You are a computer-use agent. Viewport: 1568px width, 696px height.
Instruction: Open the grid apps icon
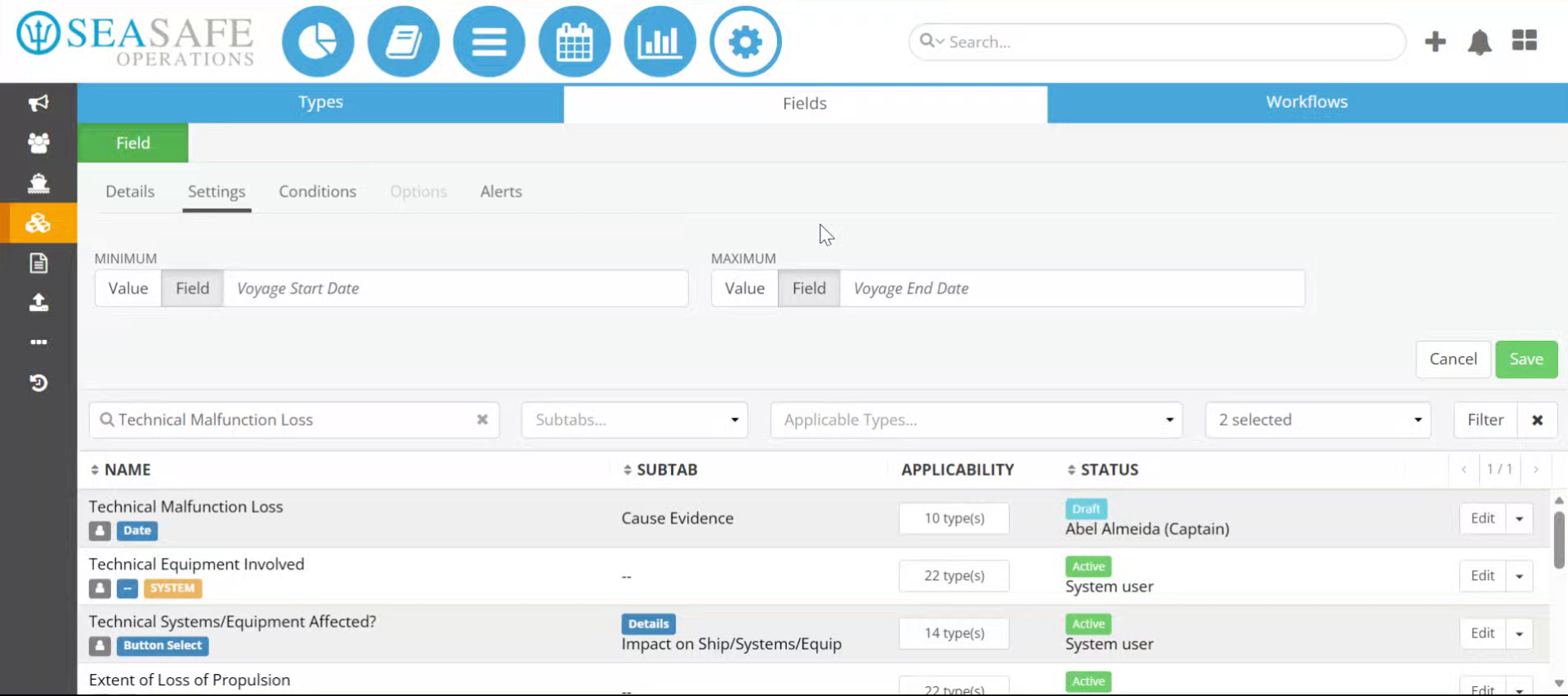tap(1524, 40)
